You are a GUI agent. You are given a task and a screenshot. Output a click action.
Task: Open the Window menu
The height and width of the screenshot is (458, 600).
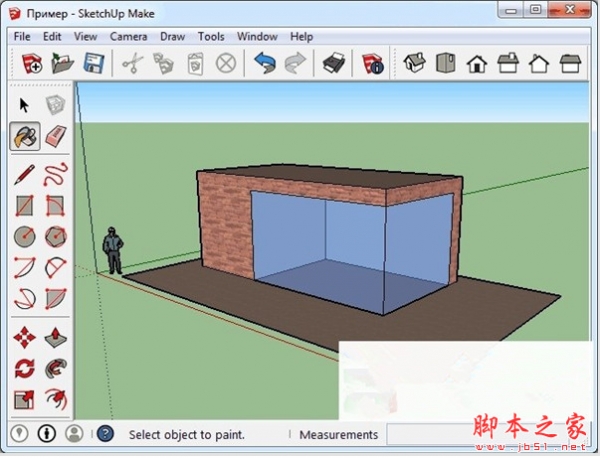(257, 37)
